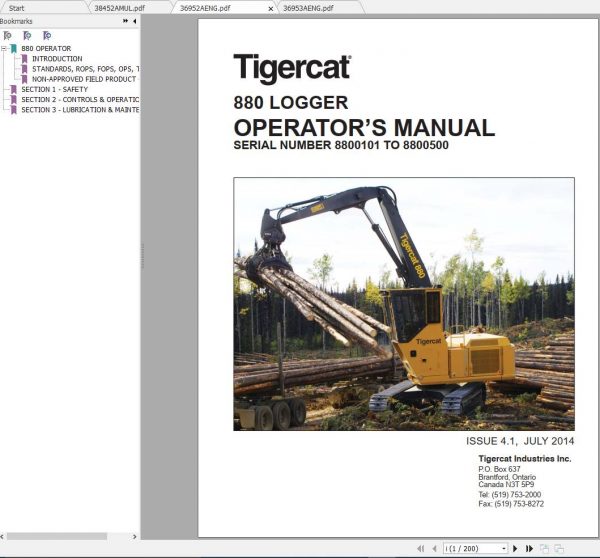600x558 pixels.
Task: Click the double-arrow expand icon in Bookmarks header
Action: pos(126,21)
